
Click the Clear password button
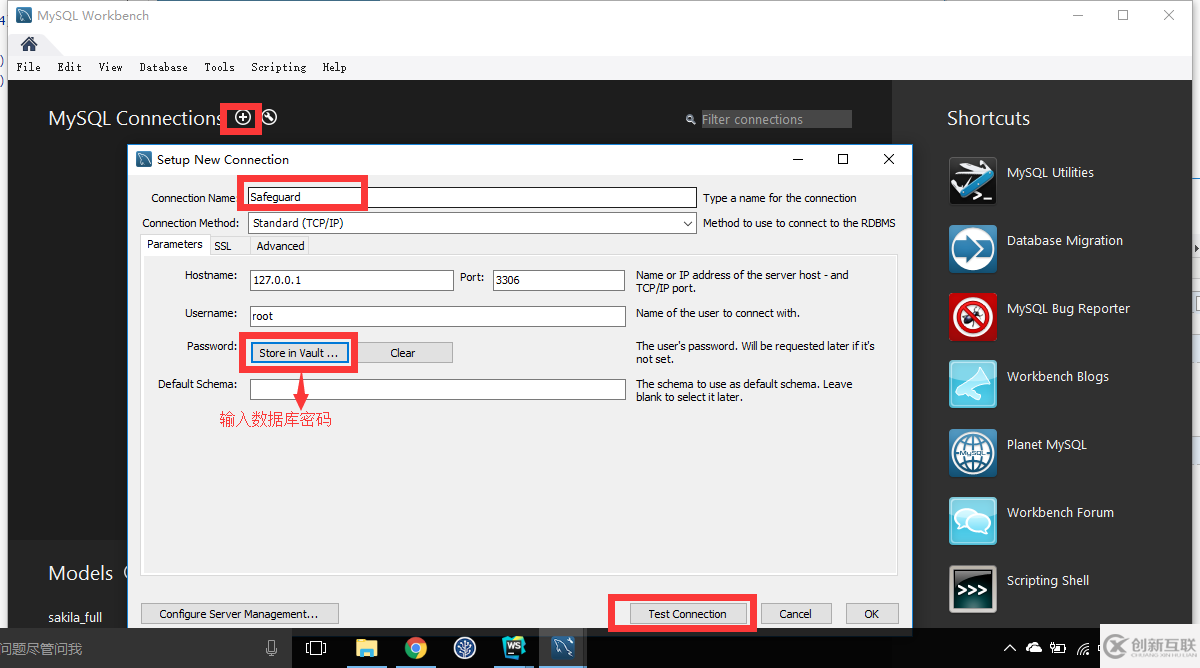tap(403, 353)
